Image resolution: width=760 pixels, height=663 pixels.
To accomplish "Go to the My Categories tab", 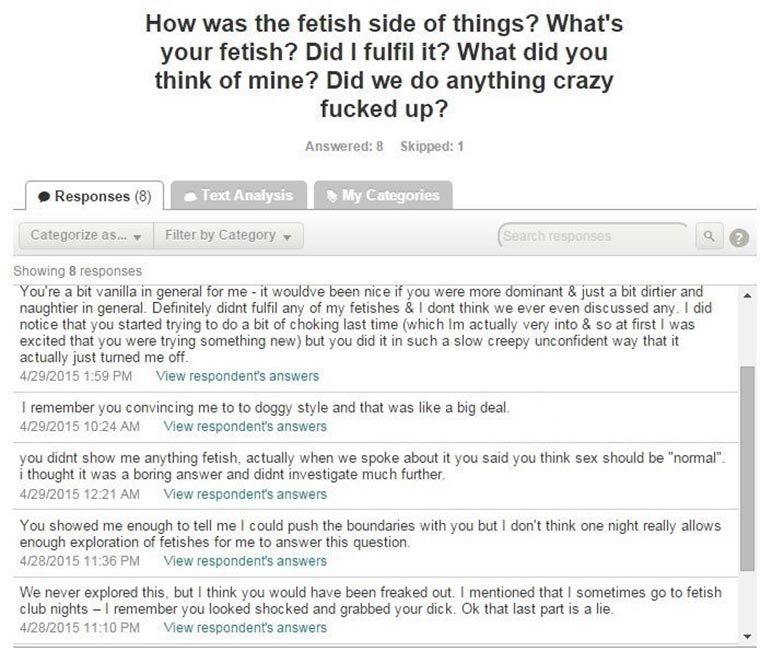I will coord(381,195).
